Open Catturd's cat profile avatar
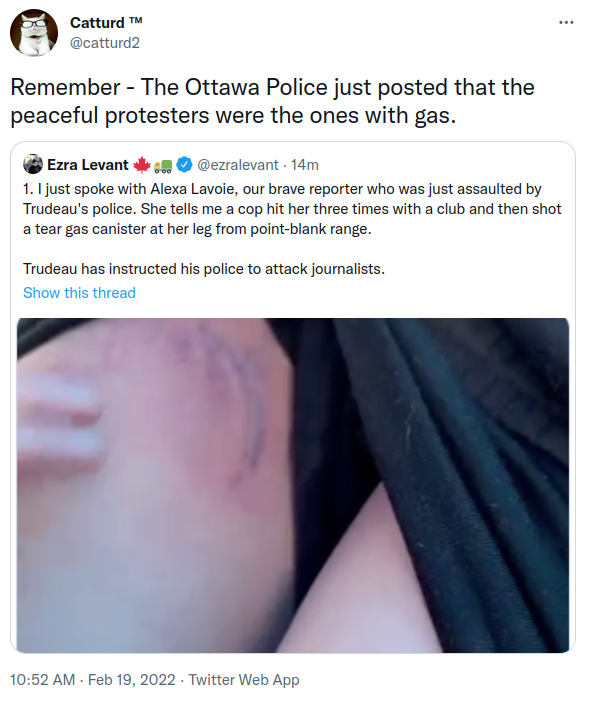 [34, 33]
